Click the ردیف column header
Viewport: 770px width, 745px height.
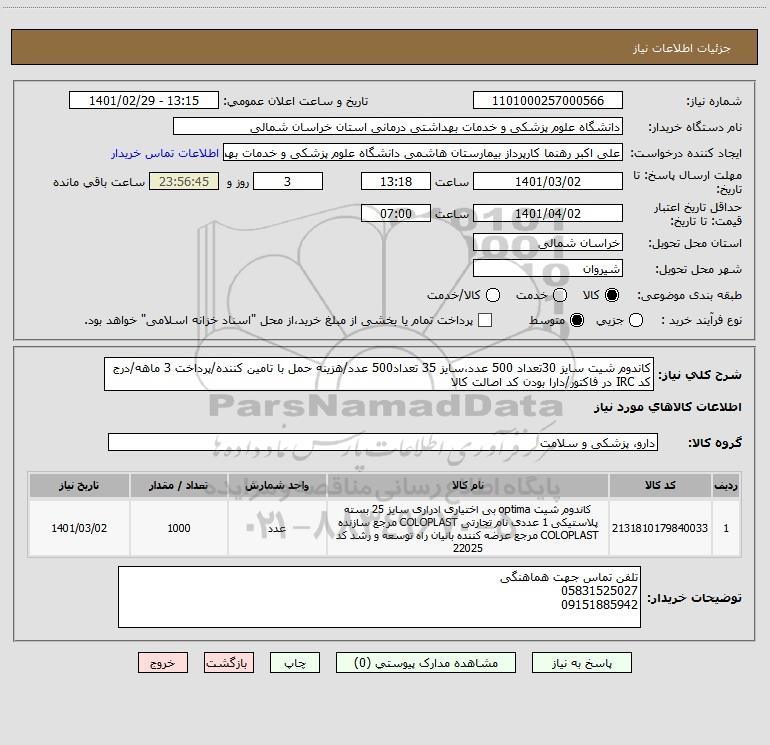tap(726, 485)
